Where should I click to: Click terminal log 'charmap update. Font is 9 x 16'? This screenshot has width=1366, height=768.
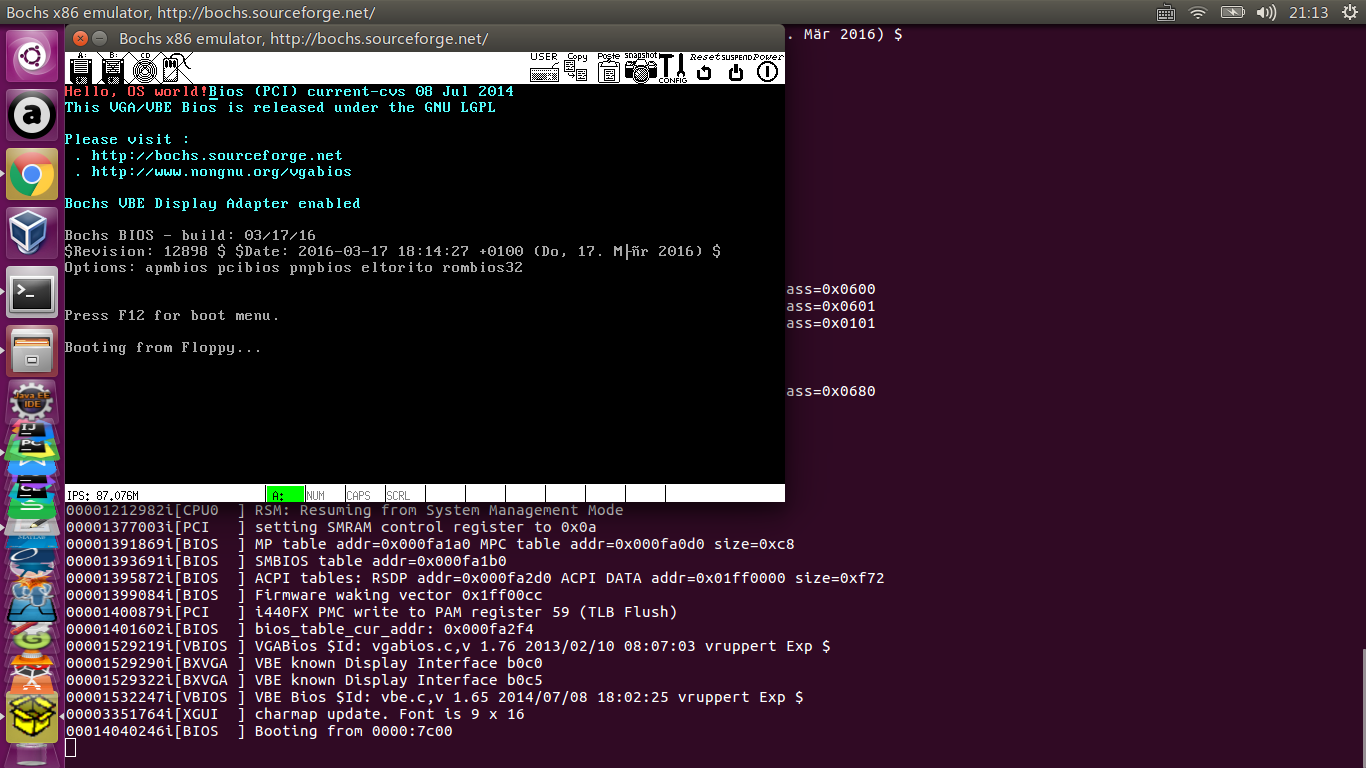tap(389, 714)
